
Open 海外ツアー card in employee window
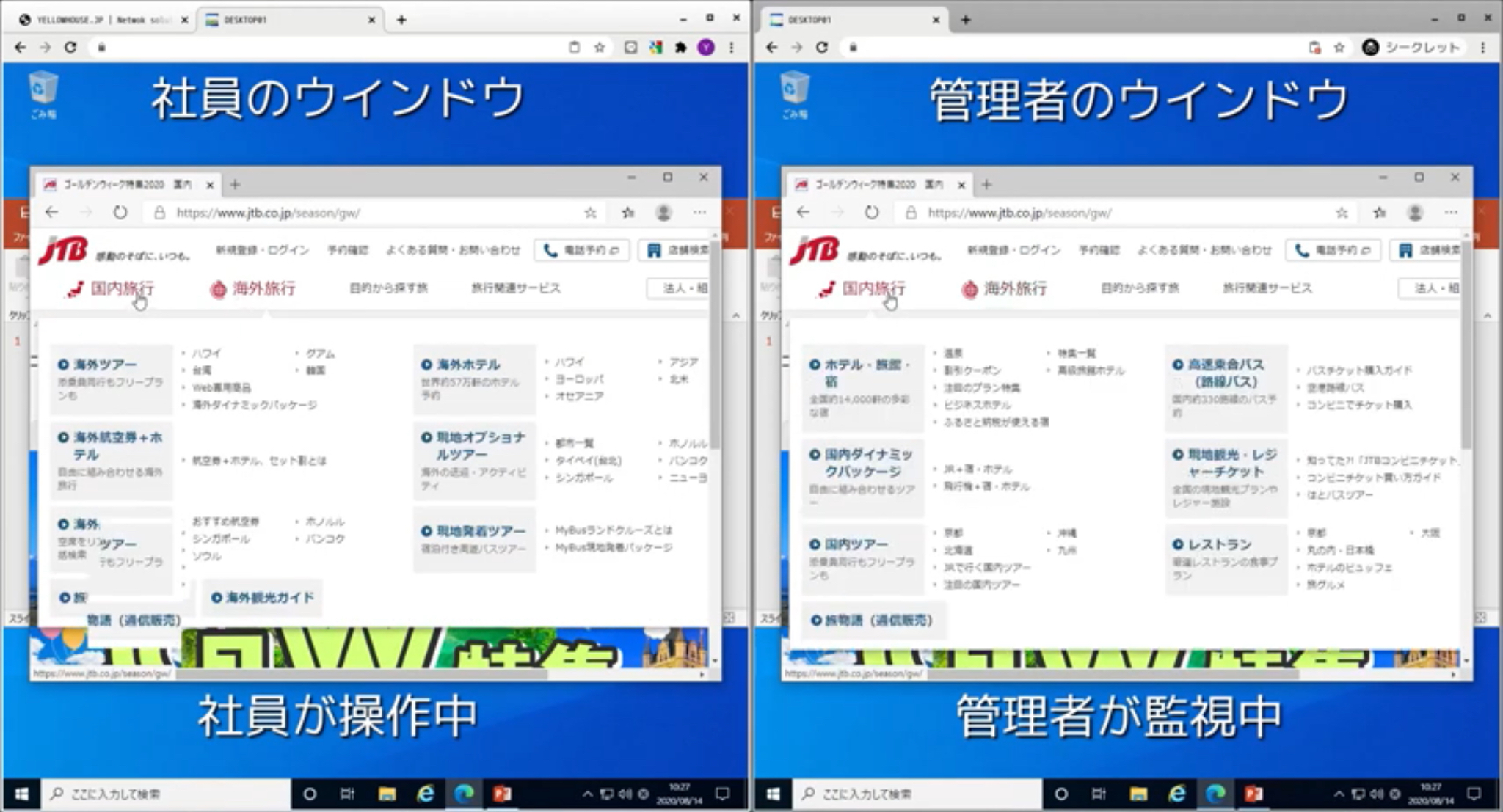click(x=112, y=379)
